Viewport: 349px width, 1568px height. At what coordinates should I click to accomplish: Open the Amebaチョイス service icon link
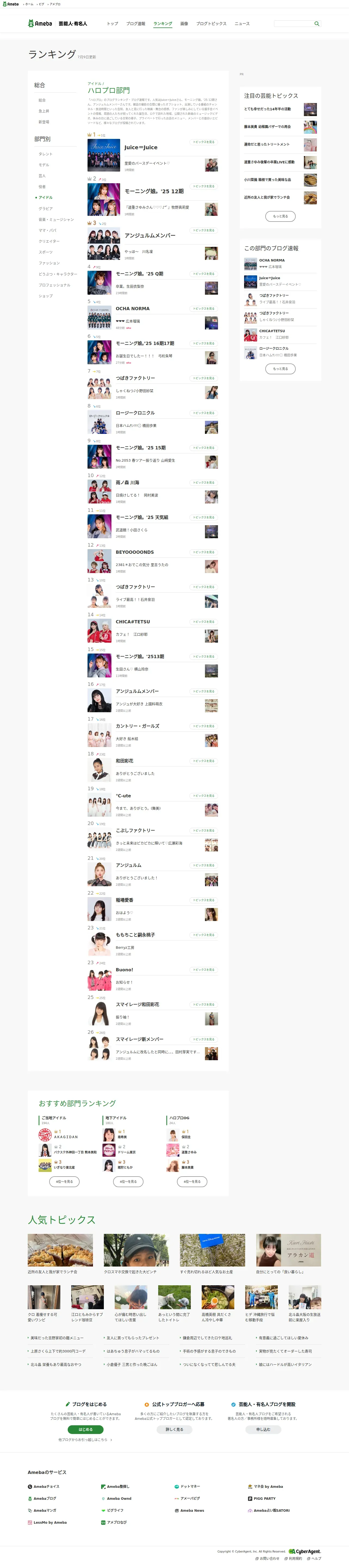click(43, 1486)
